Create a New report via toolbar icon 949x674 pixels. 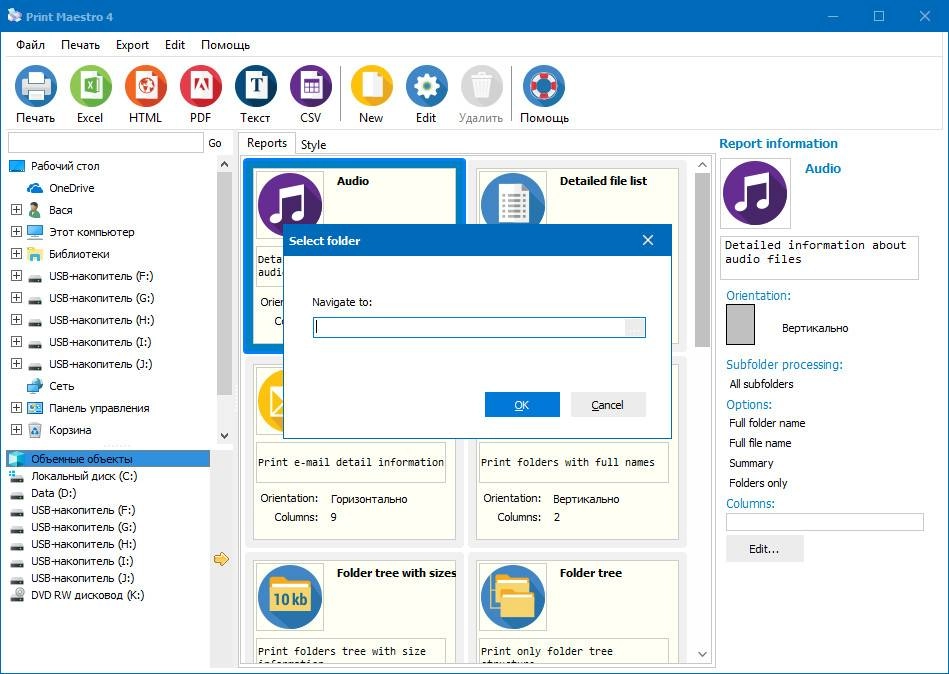point(372,86)
